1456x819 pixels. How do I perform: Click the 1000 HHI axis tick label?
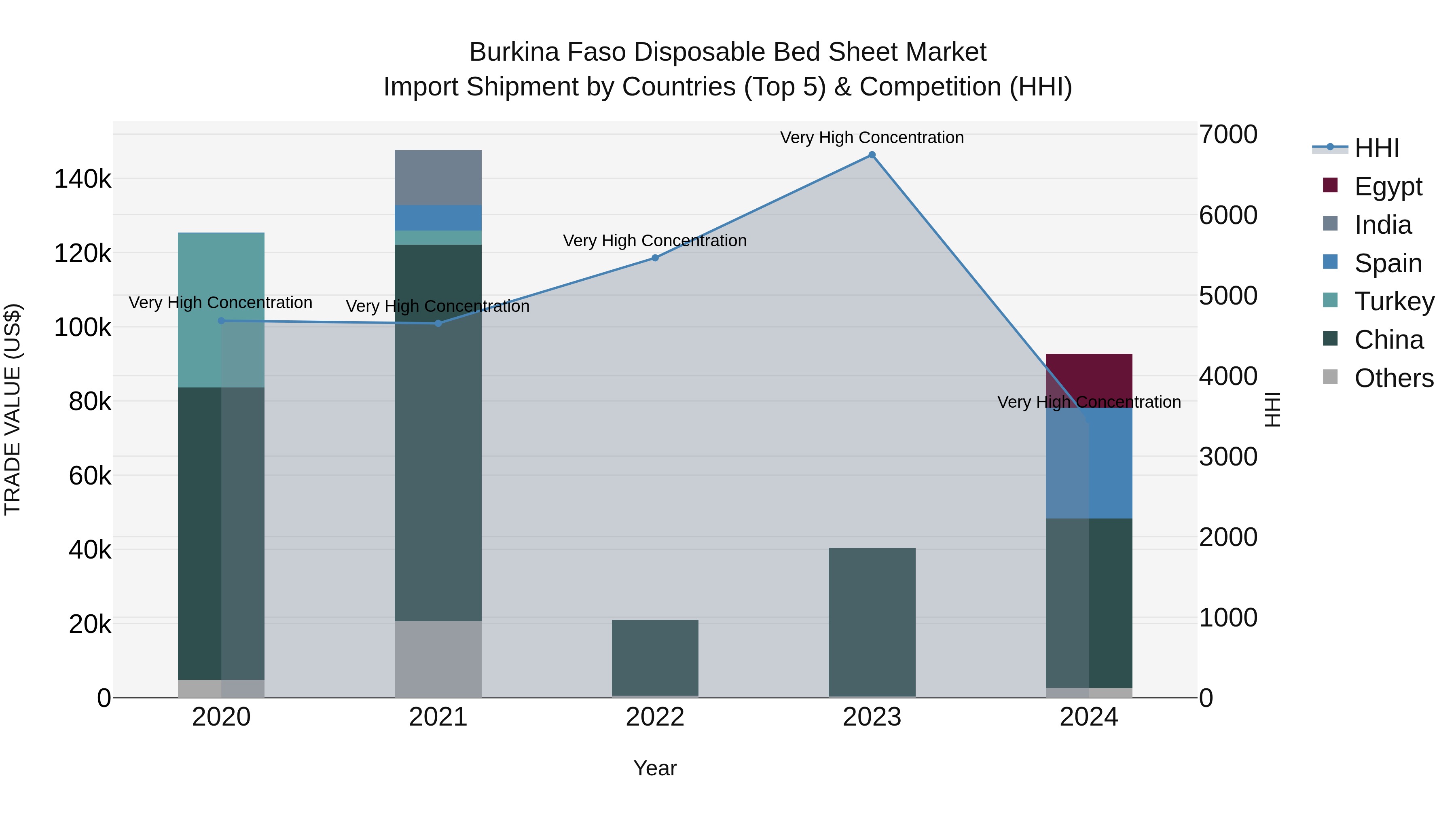(1229, 618)
